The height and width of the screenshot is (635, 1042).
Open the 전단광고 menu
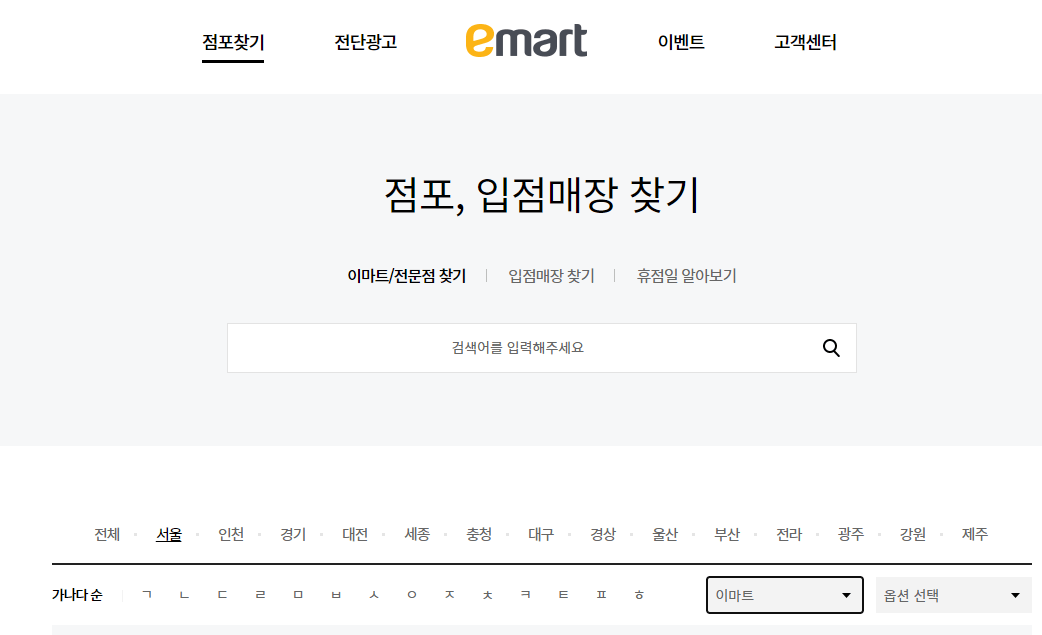point(363,44)
